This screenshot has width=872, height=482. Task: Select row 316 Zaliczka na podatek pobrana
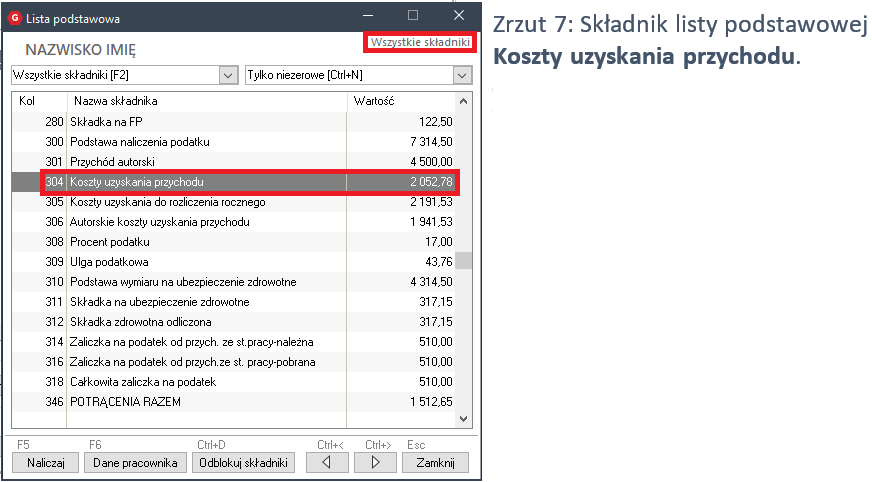pos(234,362)
